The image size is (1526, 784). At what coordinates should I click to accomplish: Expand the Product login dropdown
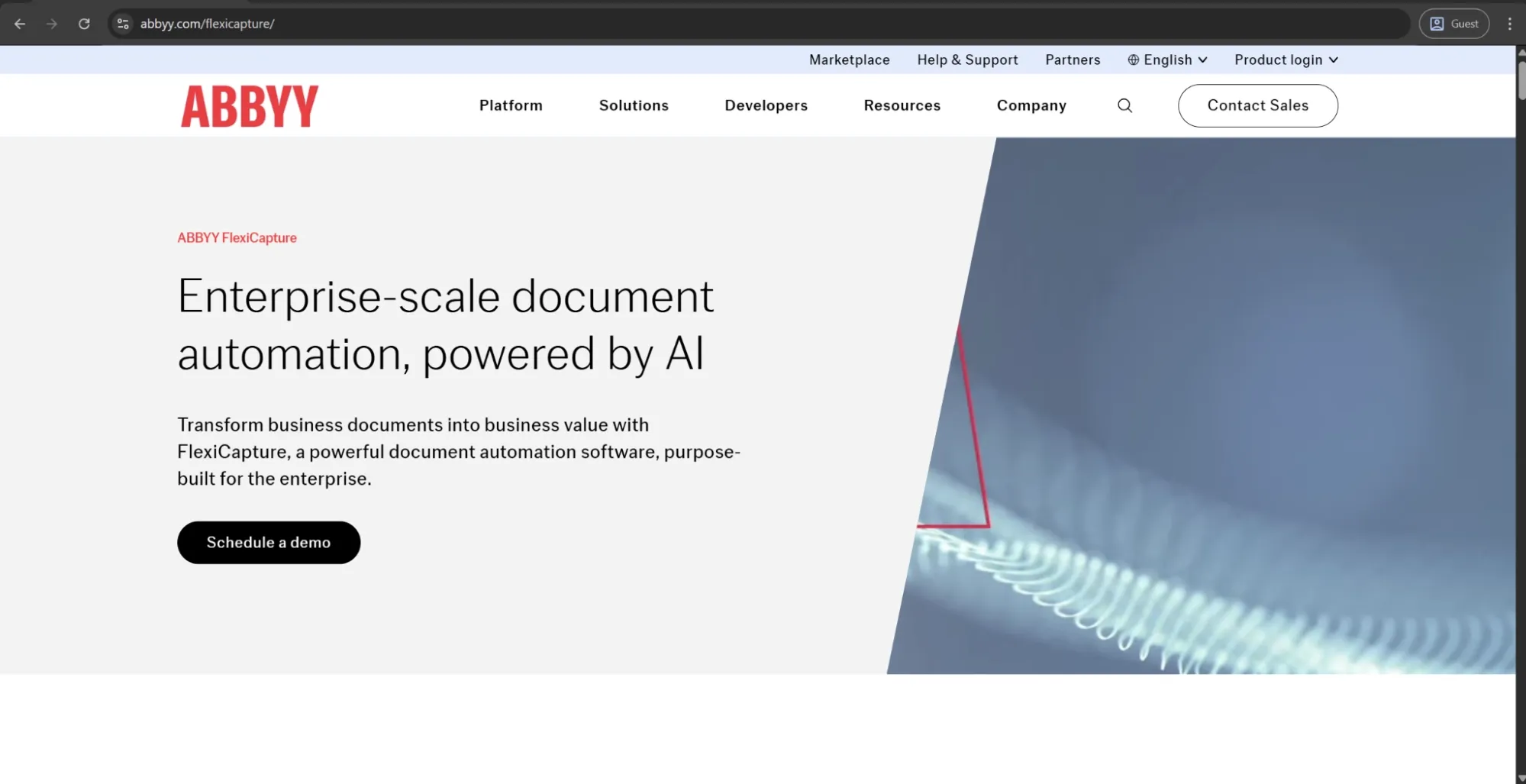coord(1286,60)
